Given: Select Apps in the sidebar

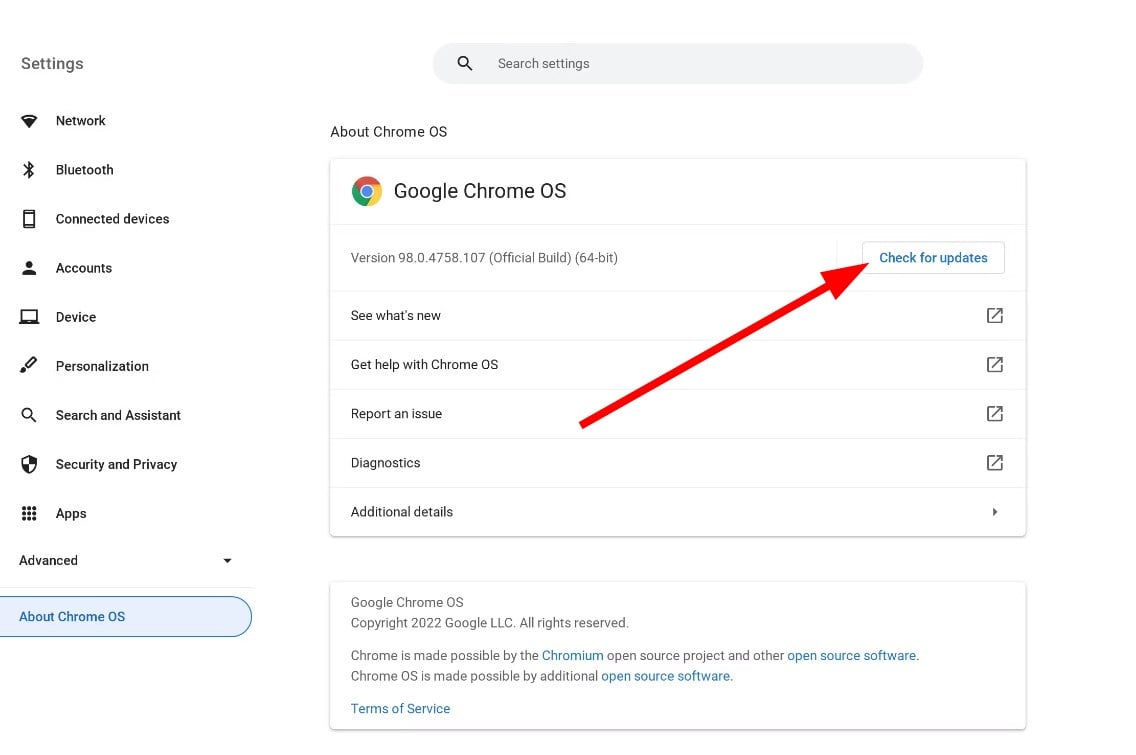Looking at the screenshot, I should click(x=71, y=514).
